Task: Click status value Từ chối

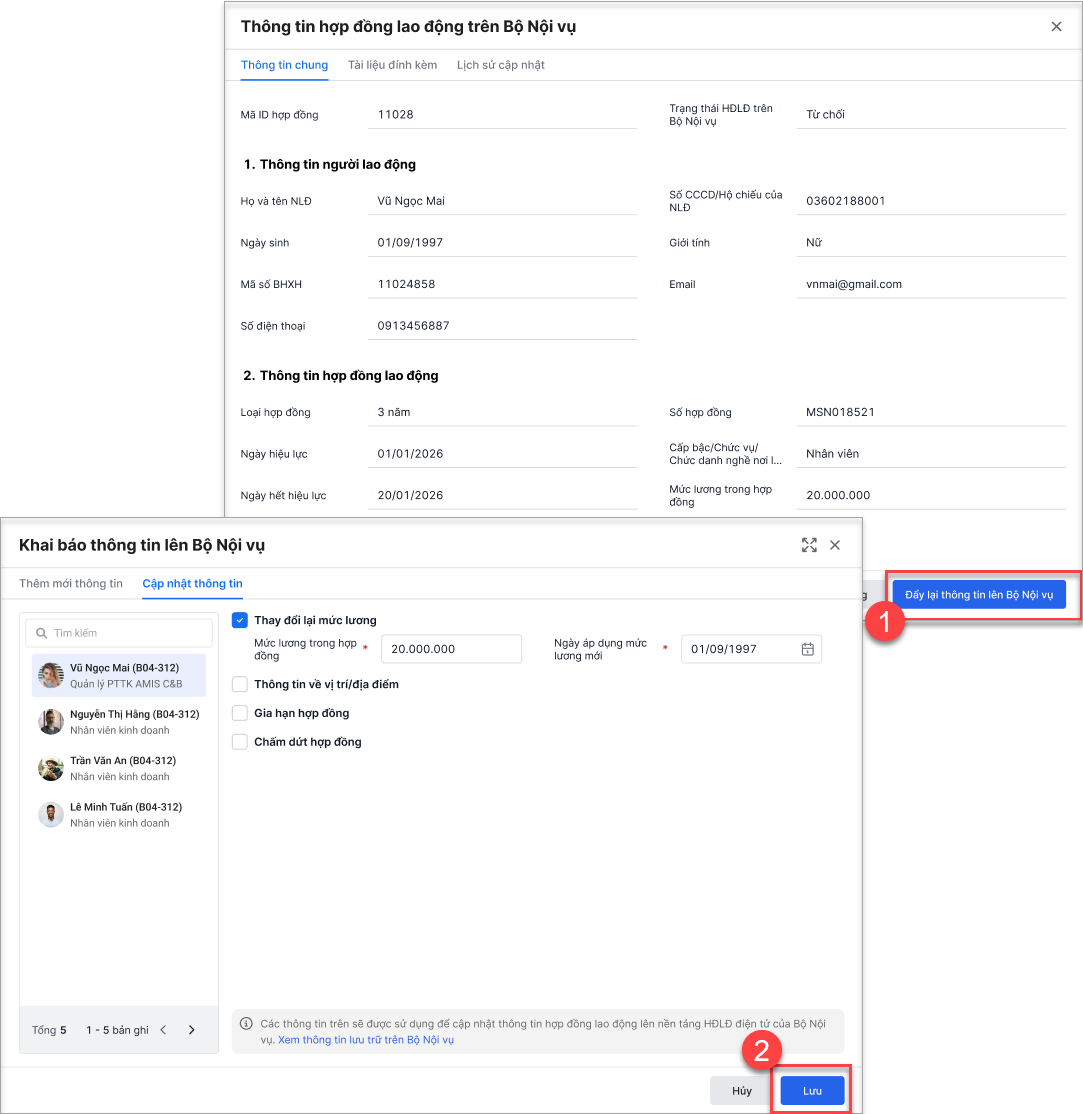Action: pos(825,114)
